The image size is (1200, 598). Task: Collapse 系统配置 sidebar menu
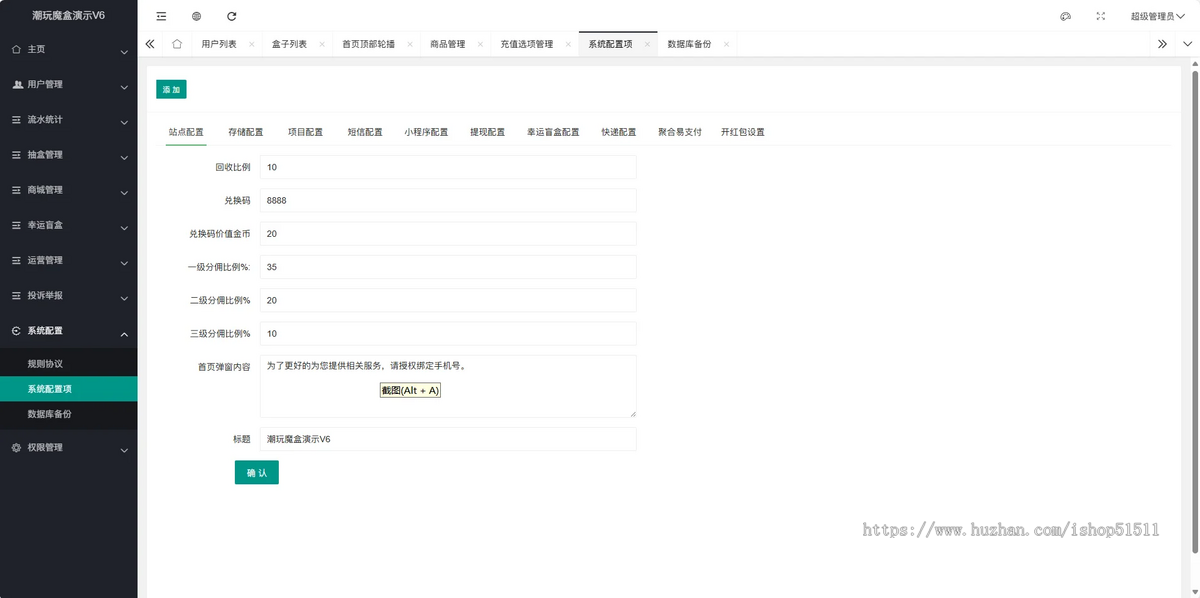68,331
